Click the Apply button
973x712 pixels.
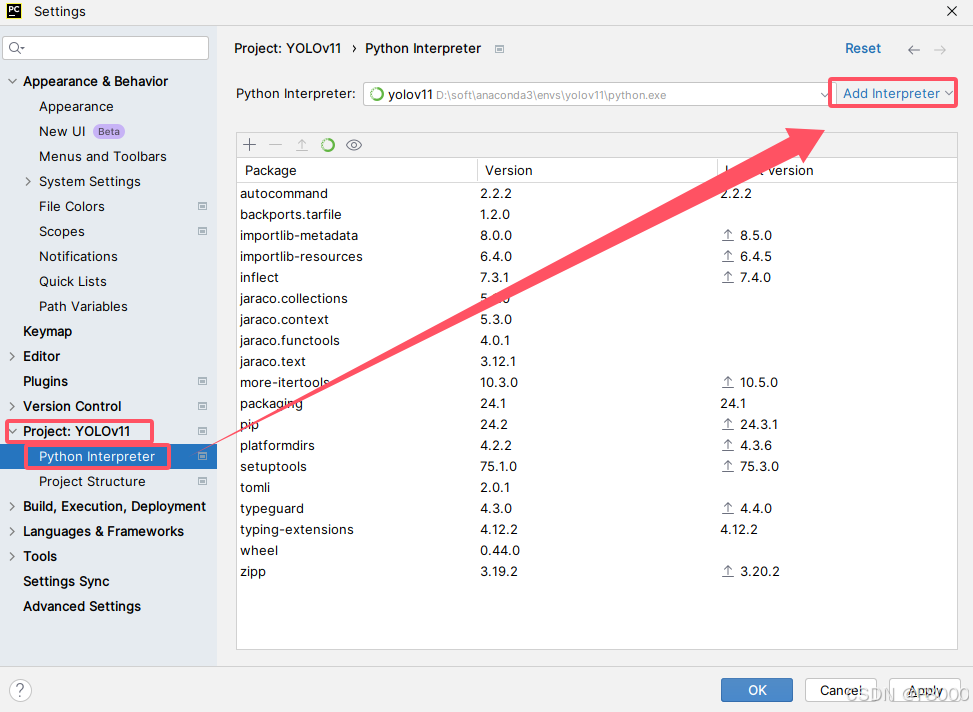coord(925,690)
